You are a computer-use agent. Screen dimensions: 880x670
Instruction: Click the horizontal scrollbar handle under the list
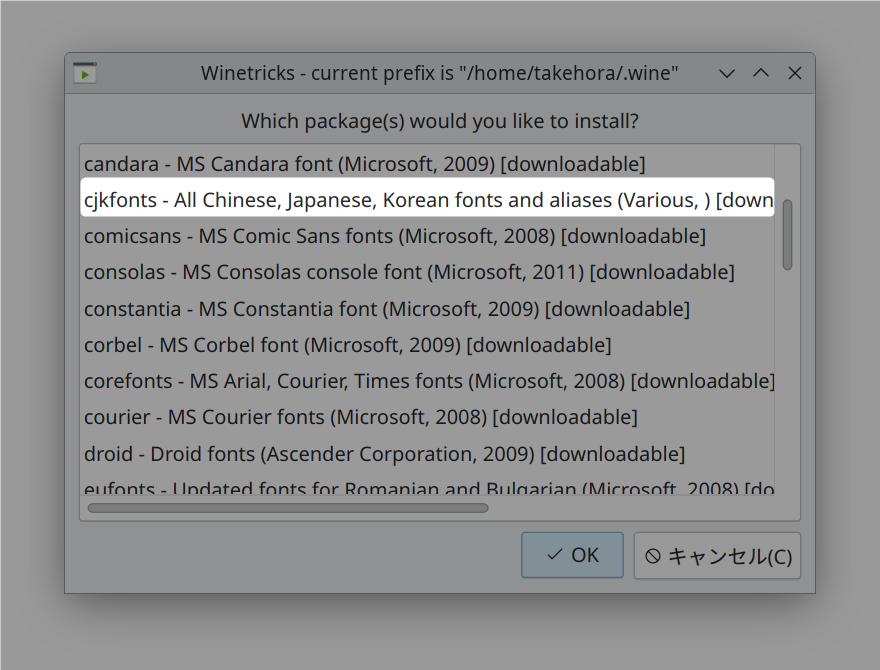[288, 508]
